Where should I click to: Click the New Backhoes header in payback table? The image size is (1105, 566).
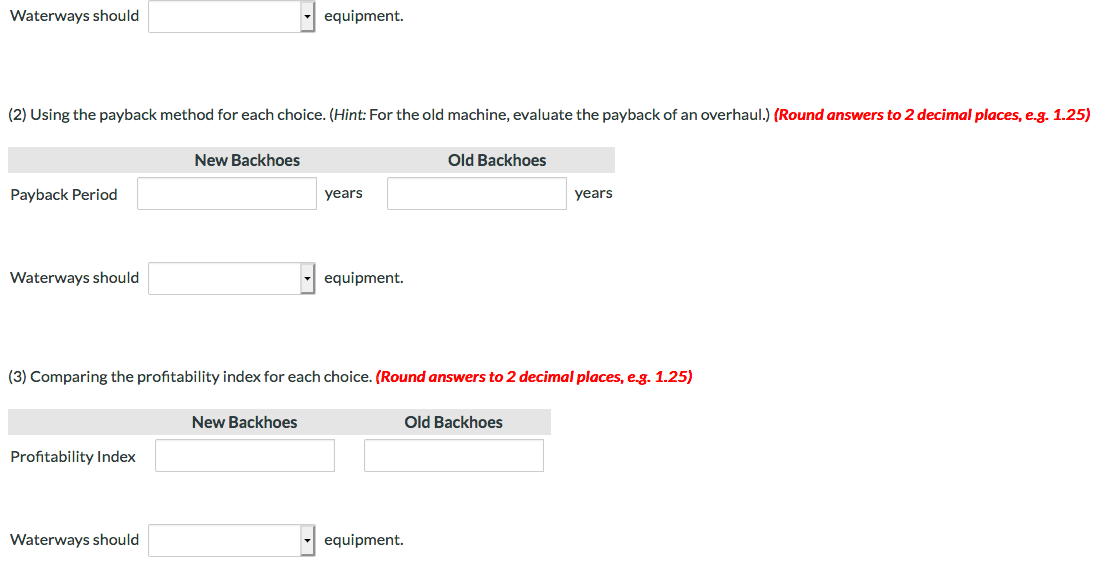point(247,161)
